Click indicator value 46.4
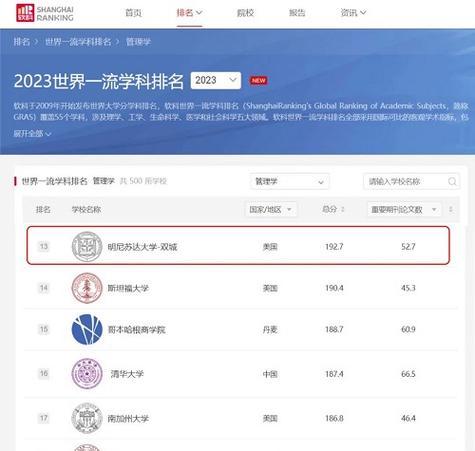 pyautogui.click(x=408, y=418)
